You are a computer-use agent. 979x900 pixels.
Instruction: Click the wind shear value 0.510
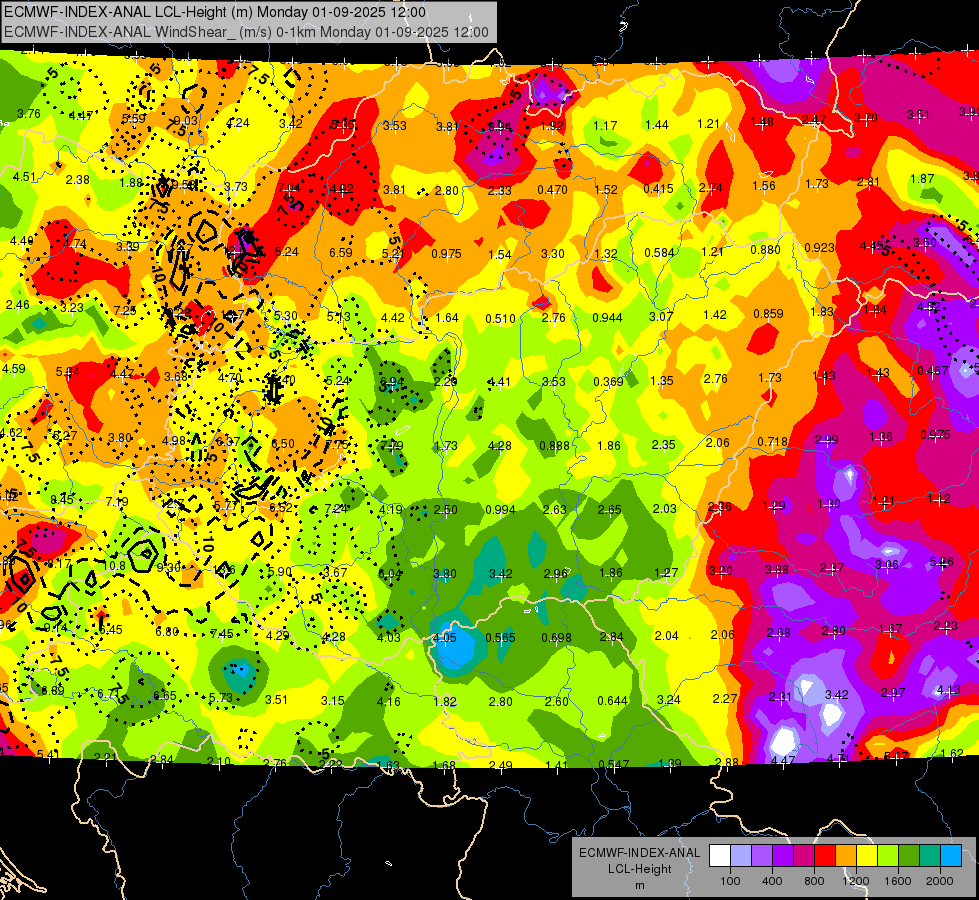(x=501, y=319)
